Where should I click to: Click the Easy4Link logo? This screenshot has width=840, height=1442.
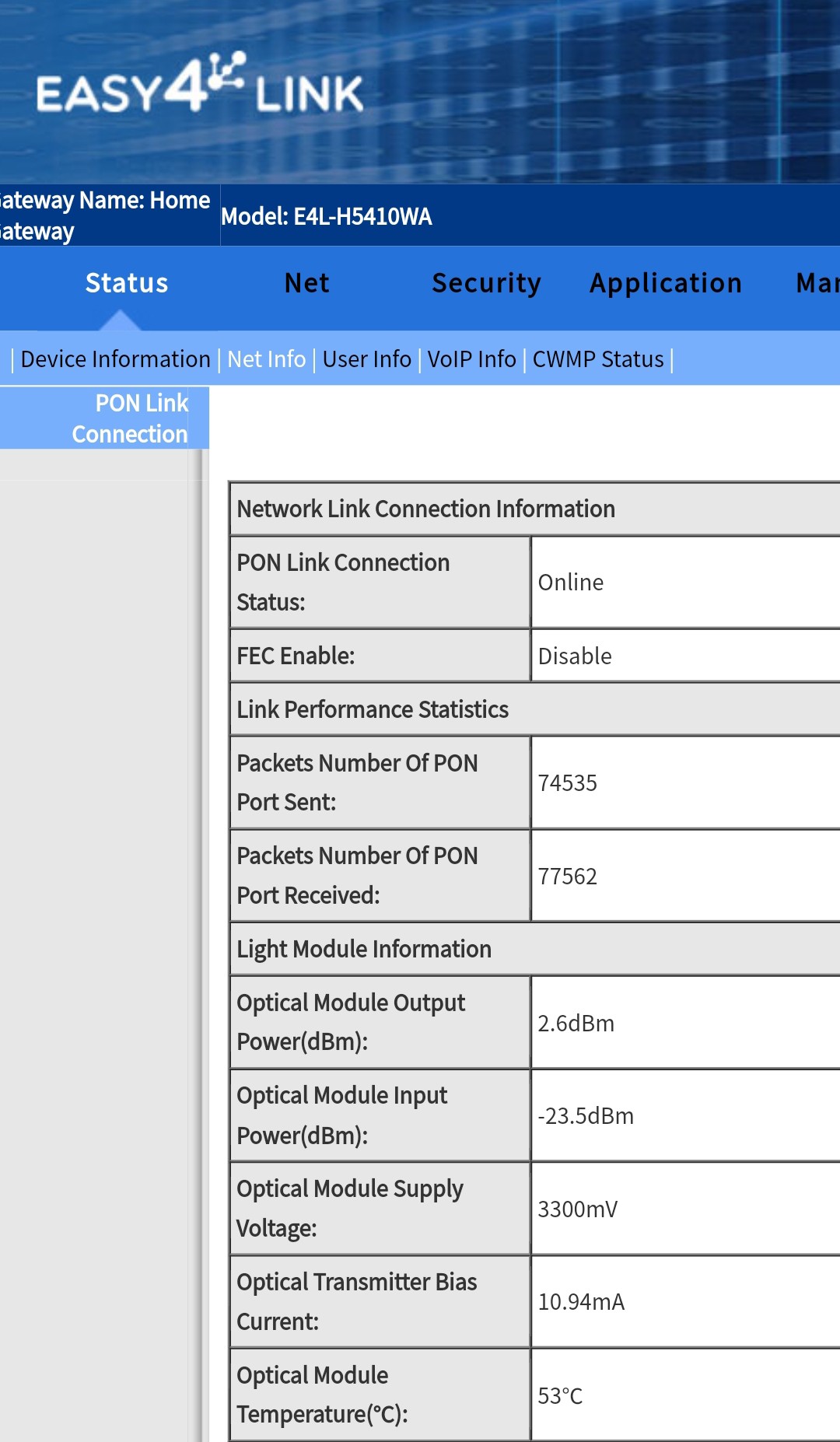(x=200, y=86)
